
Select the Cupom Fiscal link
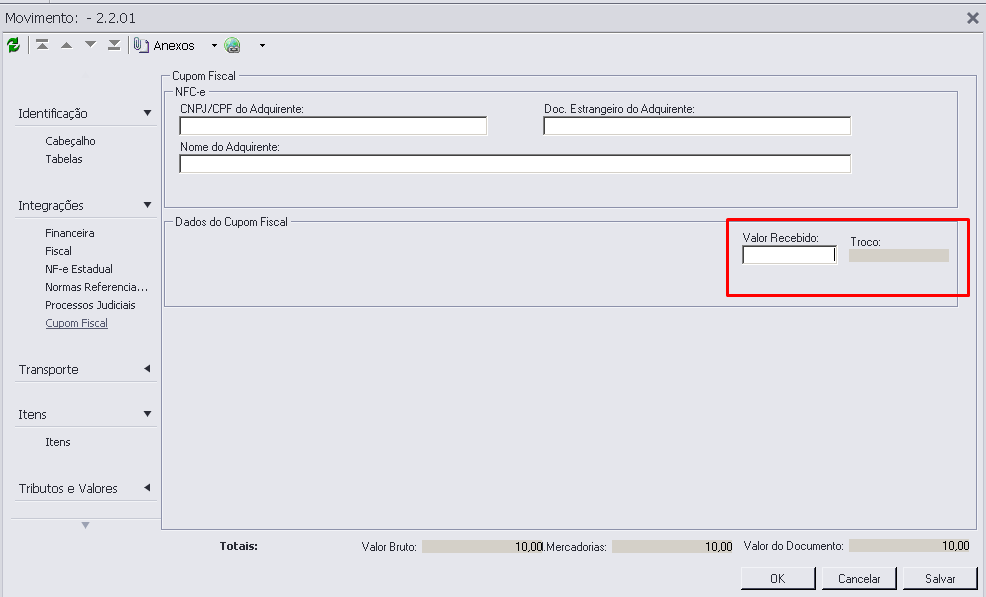click(x=76, y=323)
